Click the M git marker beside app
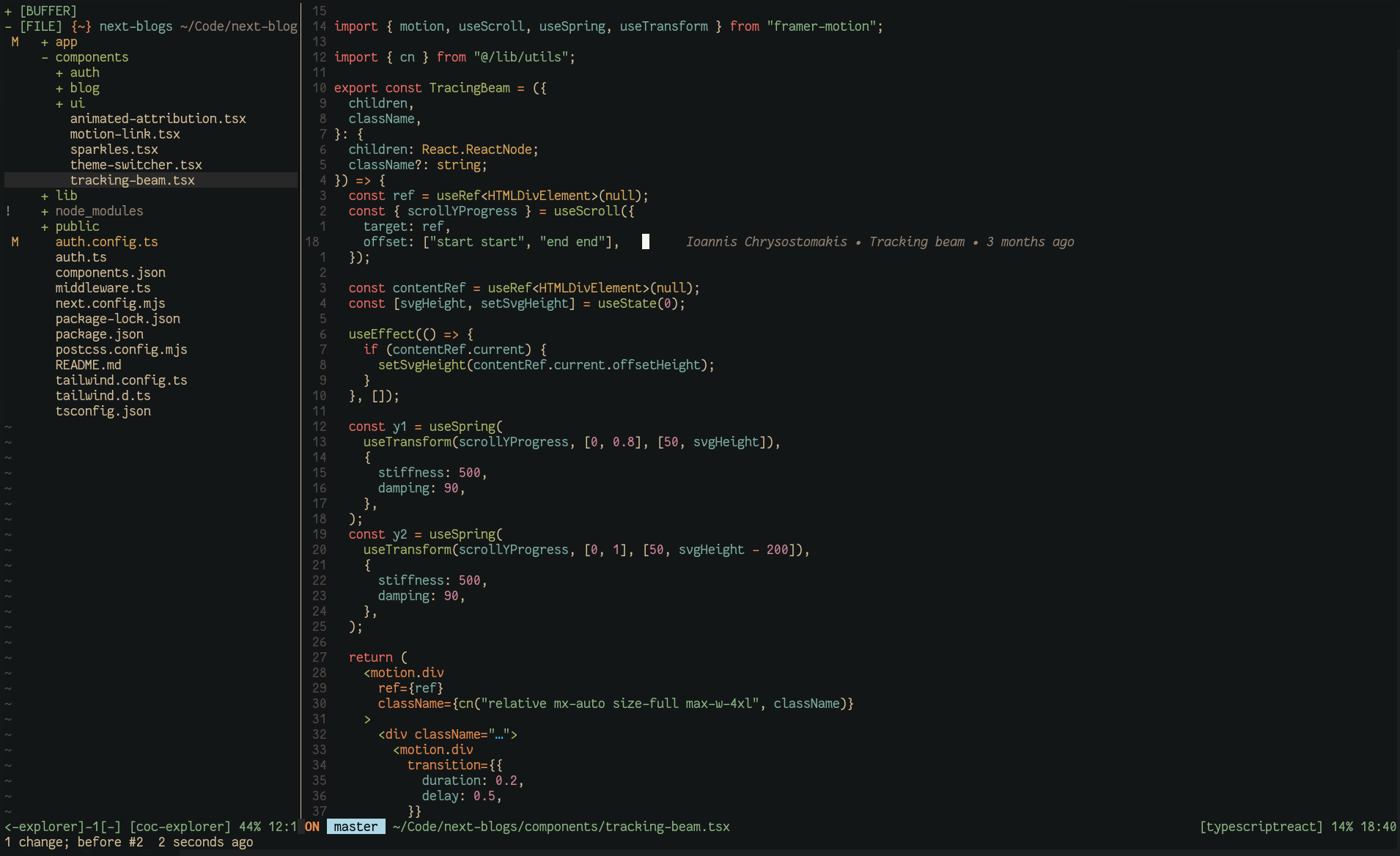Screen dimensions: 1400x856 (x=15, y=42)
